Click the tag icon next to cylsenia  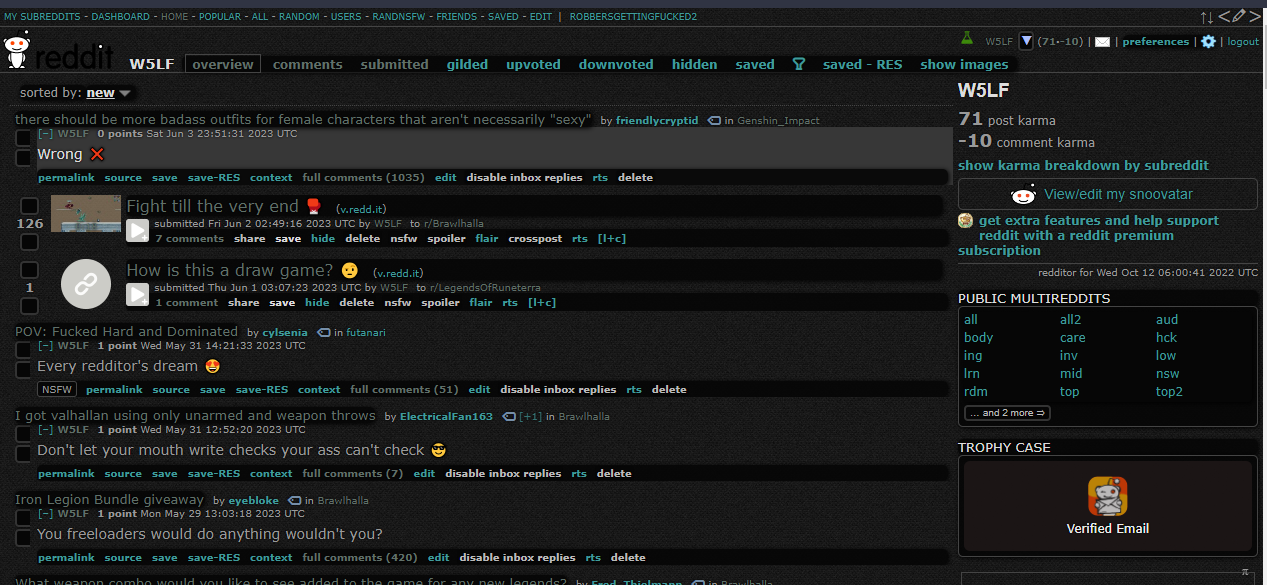[323, 332]
